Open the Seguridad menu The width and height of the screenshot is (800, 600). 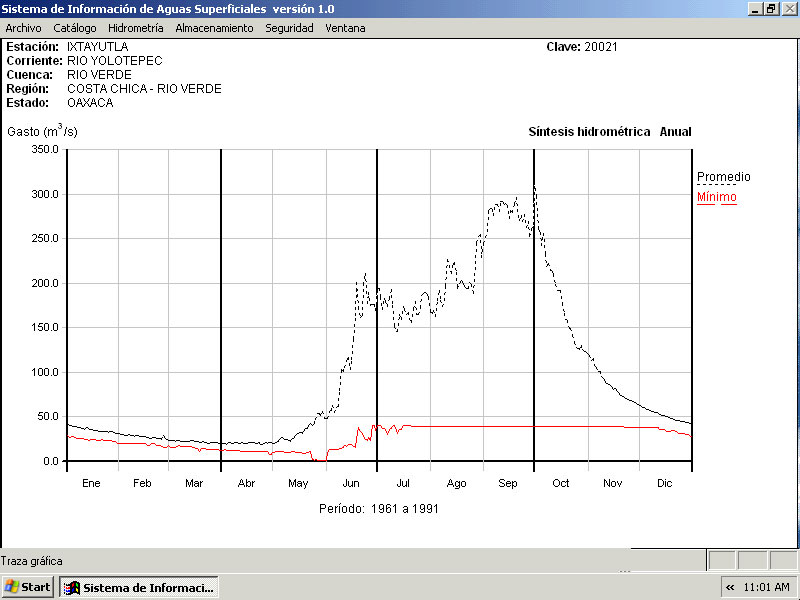289,28
